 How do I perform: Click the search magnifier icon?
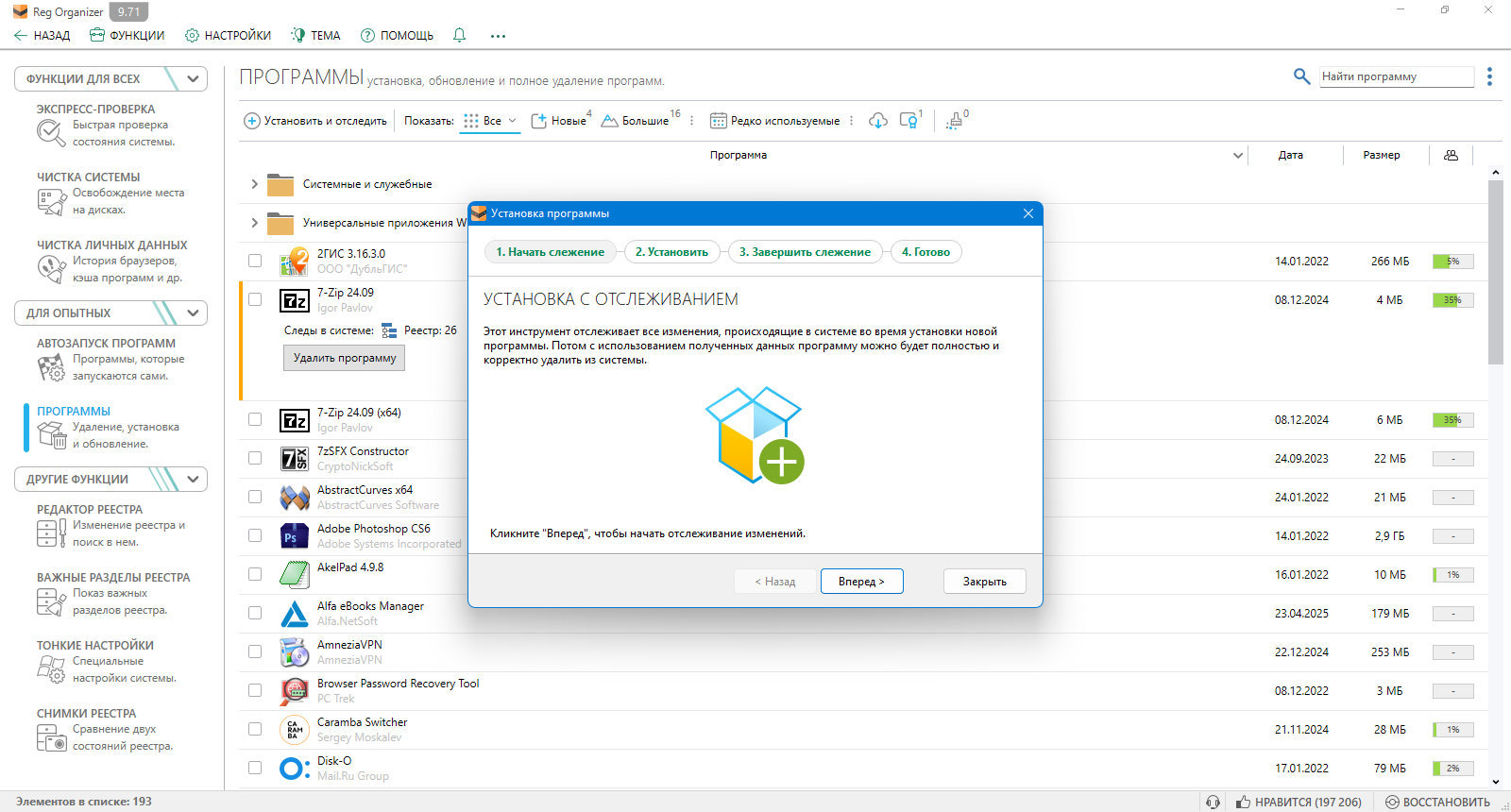coord(1301,76)
